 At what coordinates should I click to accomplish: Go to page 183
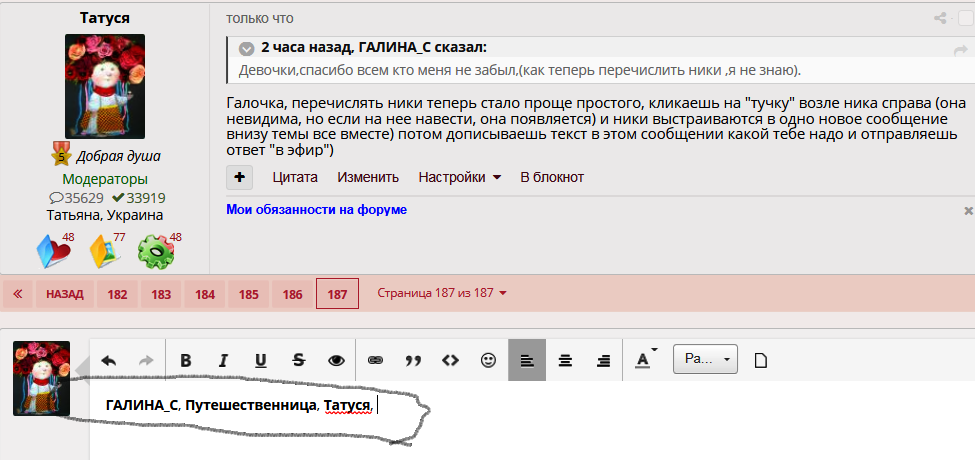[x=161, y=295]
